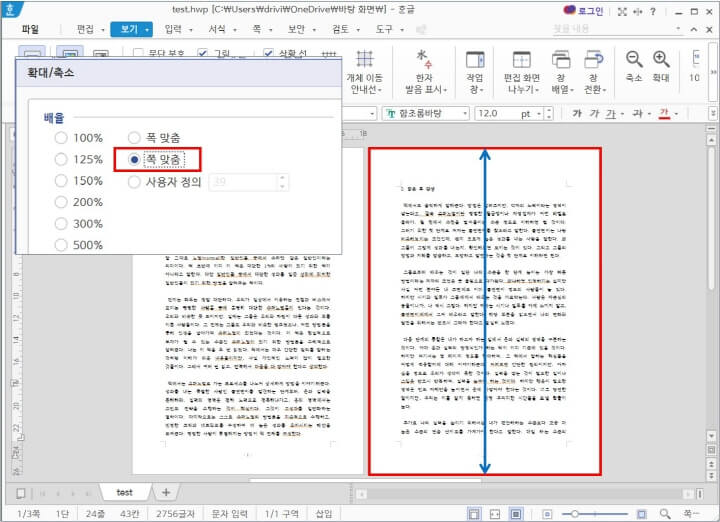Zoom in with the 확대 magnifier icon
Image resolution: width=720 pixels, height=522 pixels.
(661, 59)
